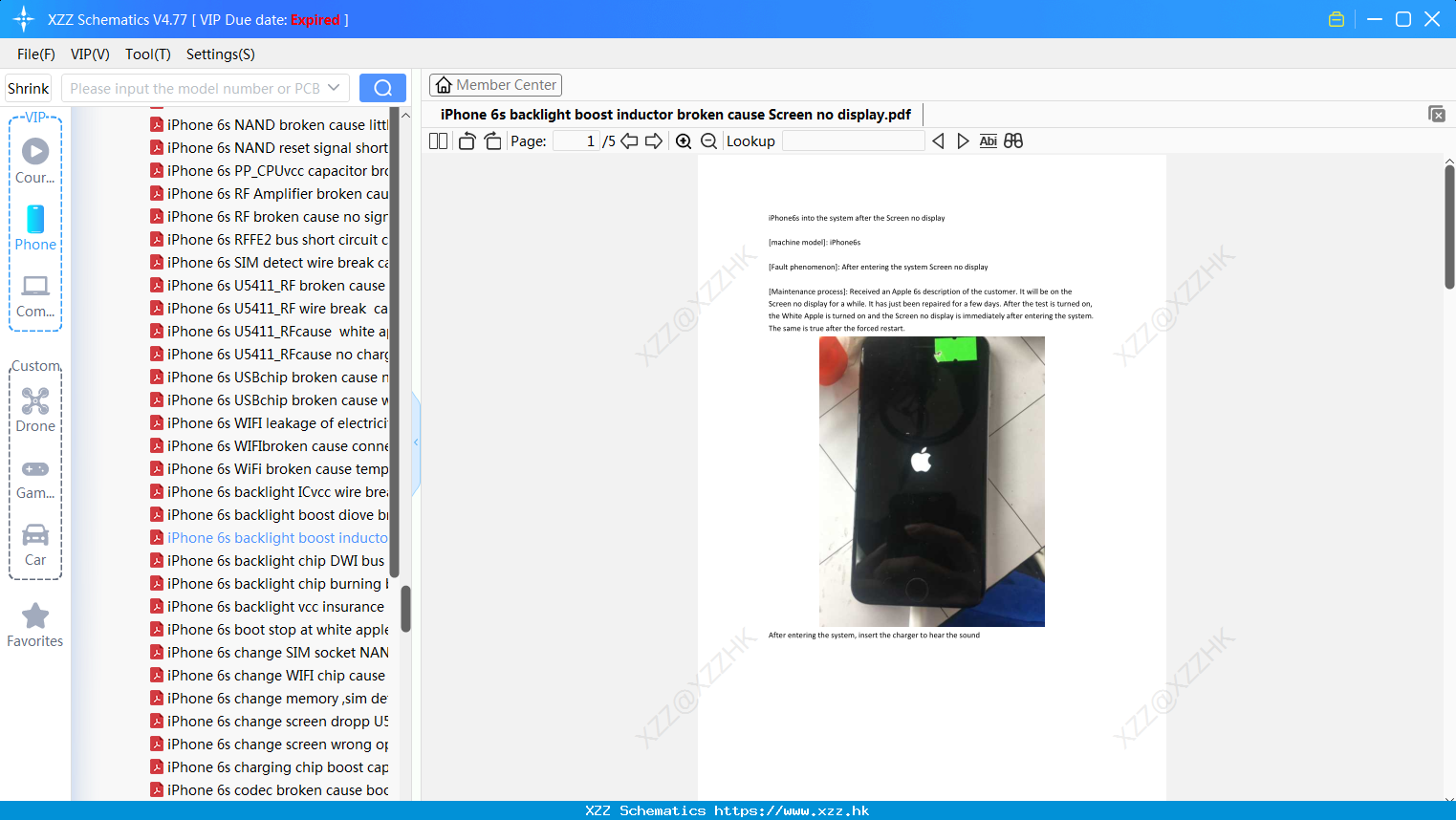This screenshot has height=820, width=1456.
Task: Click the XZZ Schematics logo icon
Action: 24,19
